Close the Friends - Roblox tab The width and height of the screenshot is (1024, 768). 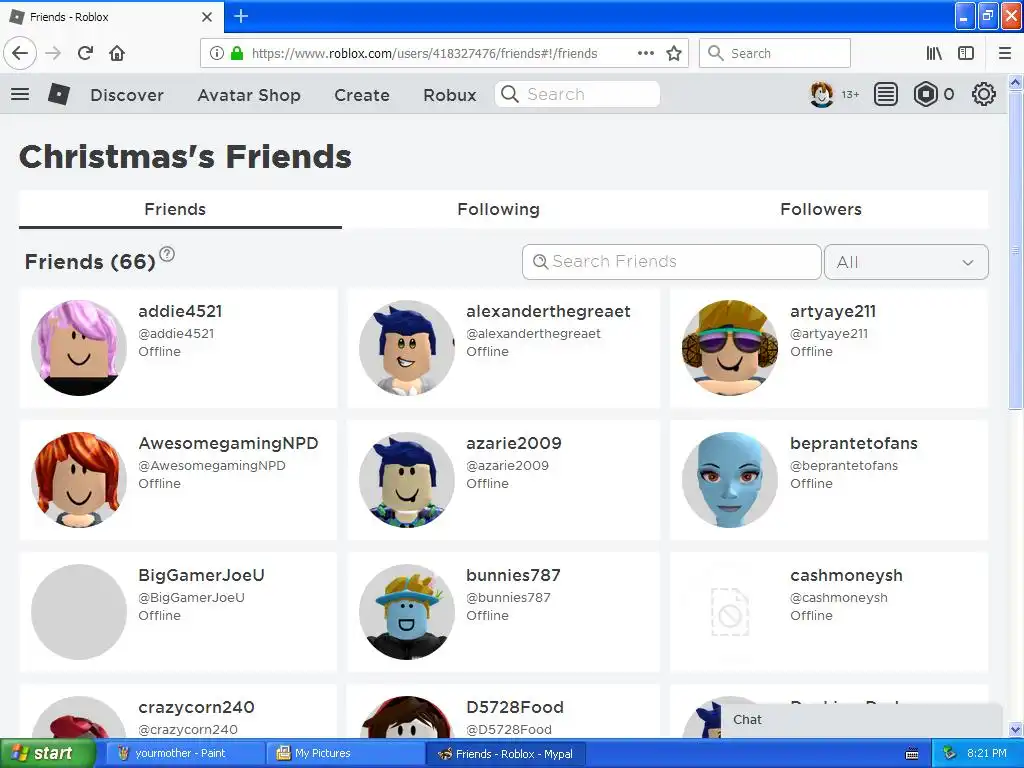coord(207,17)
